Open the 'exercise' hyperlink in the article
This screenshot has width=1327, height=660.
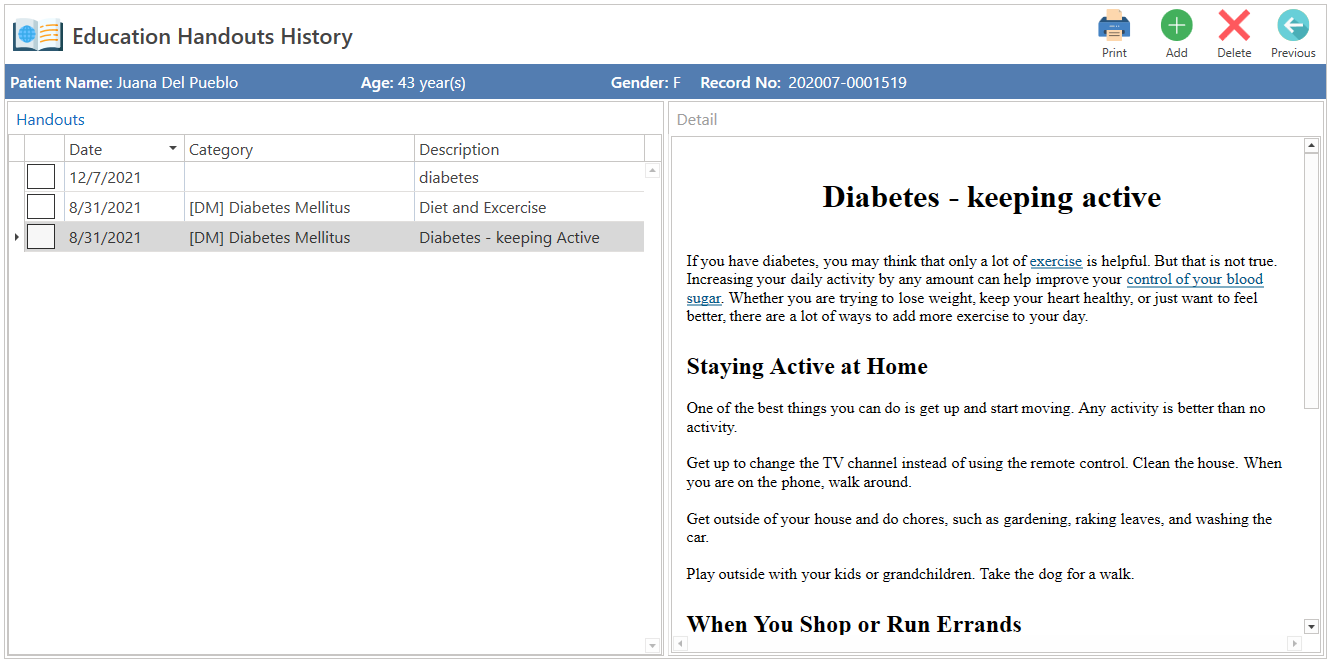coord(1056,261)
